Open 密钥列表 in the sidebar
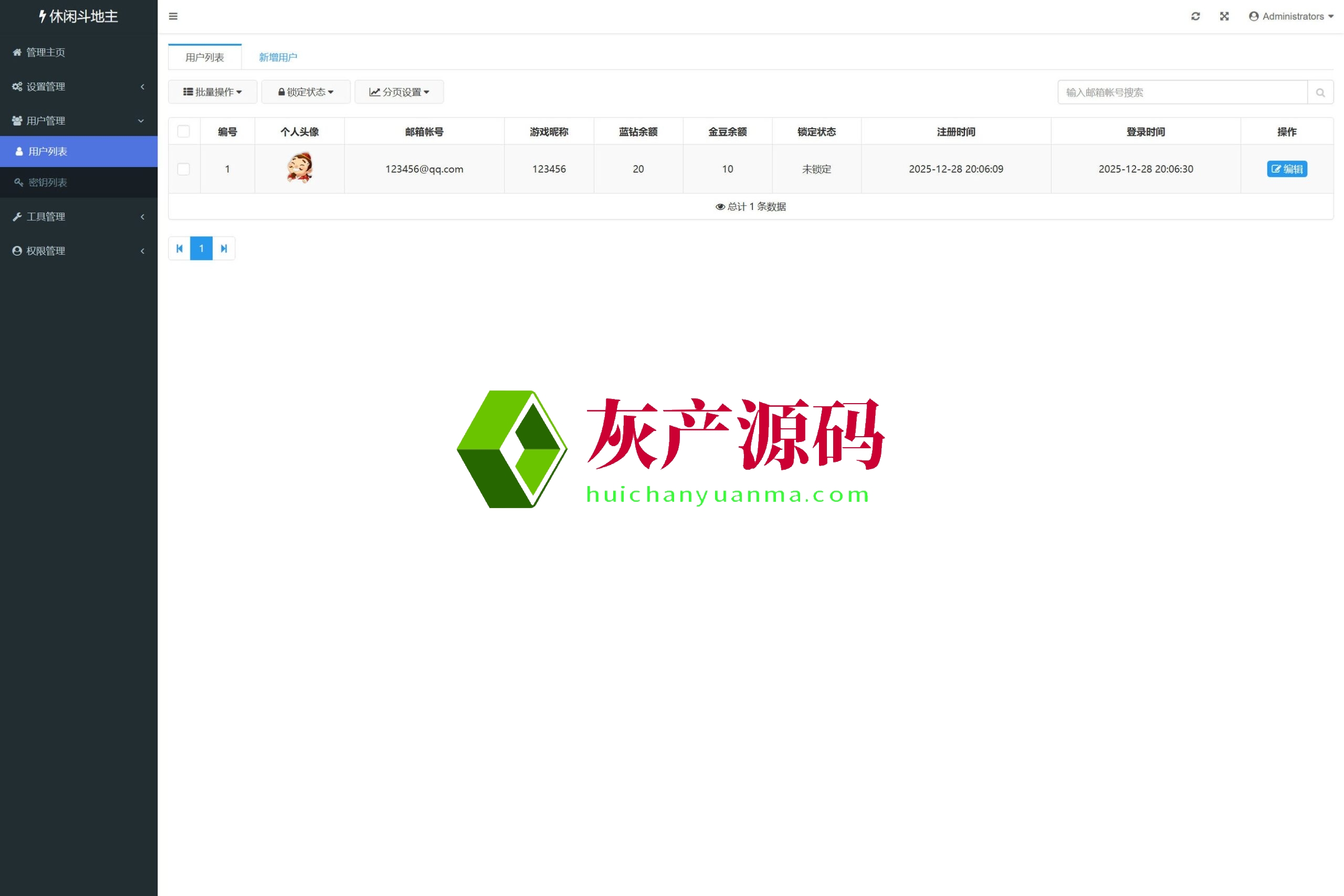This screenshot has width=1344, height=896. (48, 182)
